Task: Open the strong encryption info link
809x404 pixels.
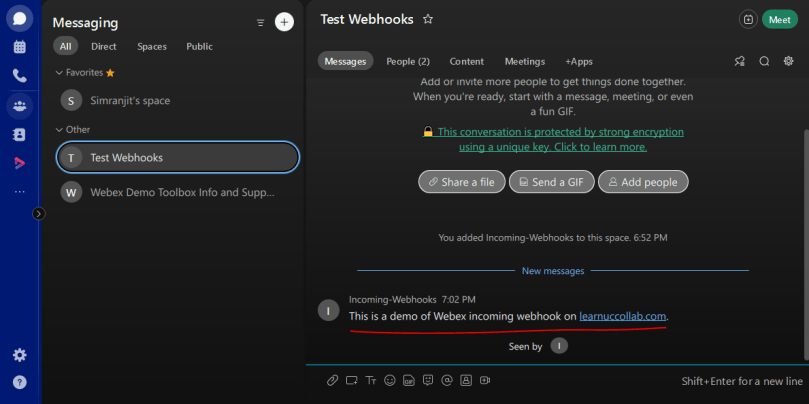Action: 553,139
